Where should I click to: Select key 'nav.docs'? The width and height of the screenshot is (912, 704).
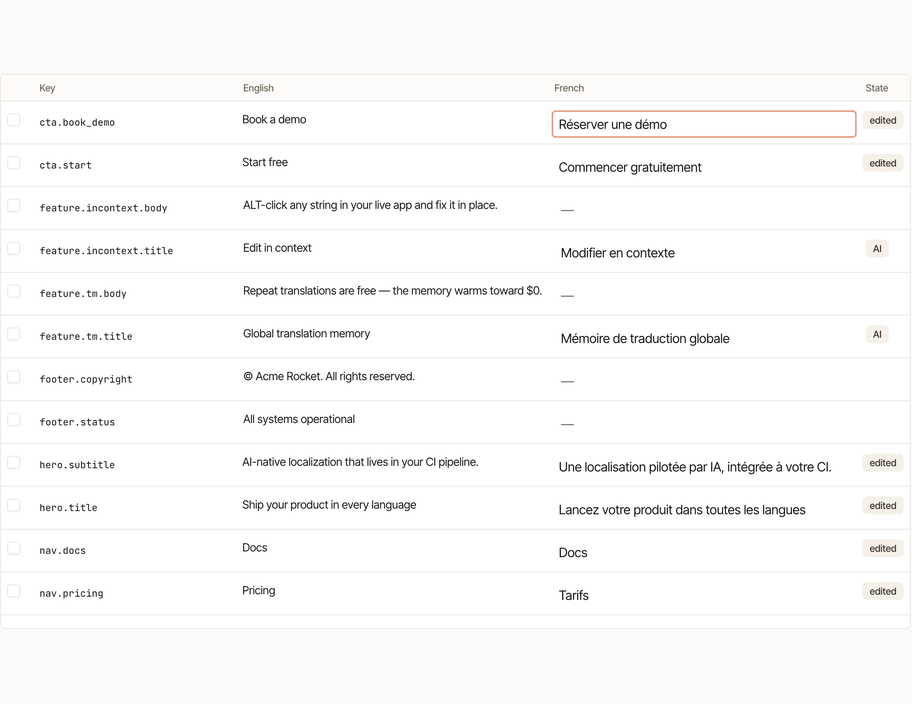click(62, 550)
